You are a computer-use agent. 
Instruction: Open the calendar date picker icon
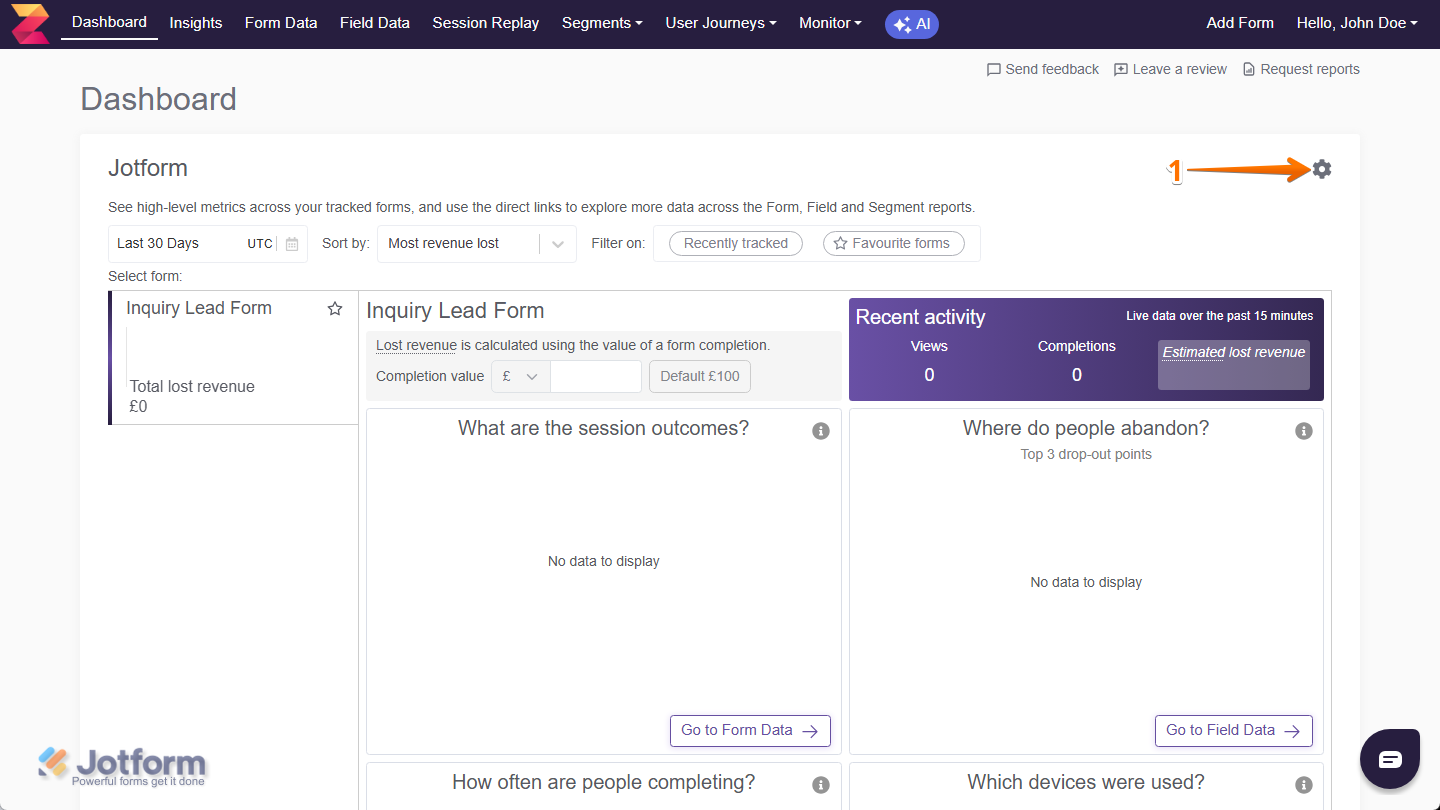(x=292, y=244)
